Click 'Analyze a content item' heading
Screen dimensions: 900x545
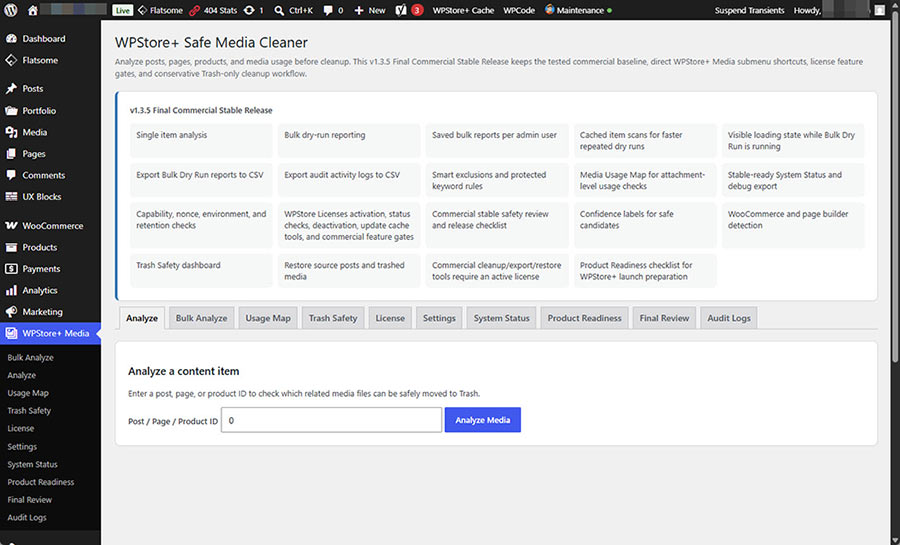point(184,371)
